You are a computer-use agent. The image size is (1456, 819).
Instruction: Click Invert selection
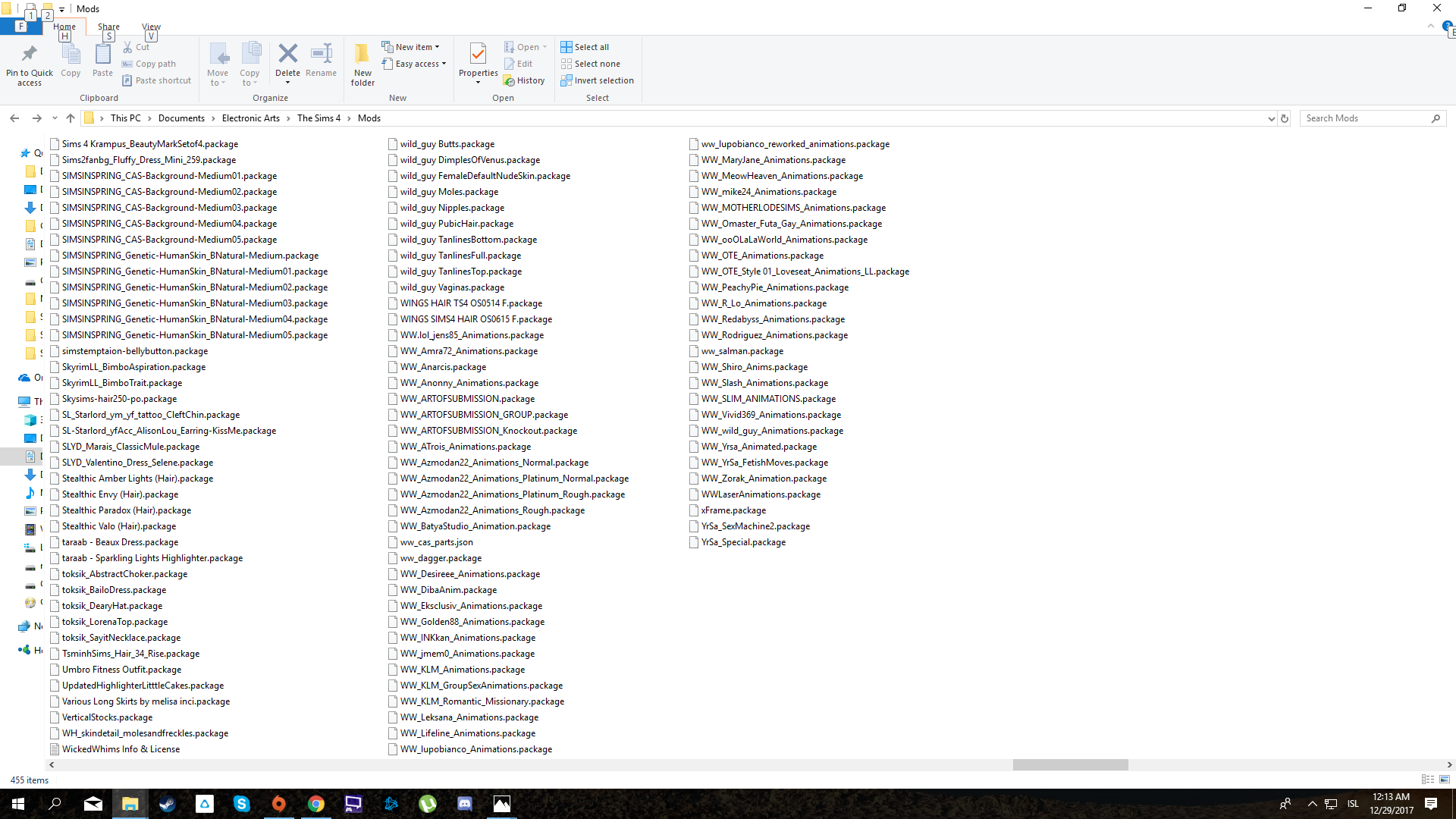[597, 80]
